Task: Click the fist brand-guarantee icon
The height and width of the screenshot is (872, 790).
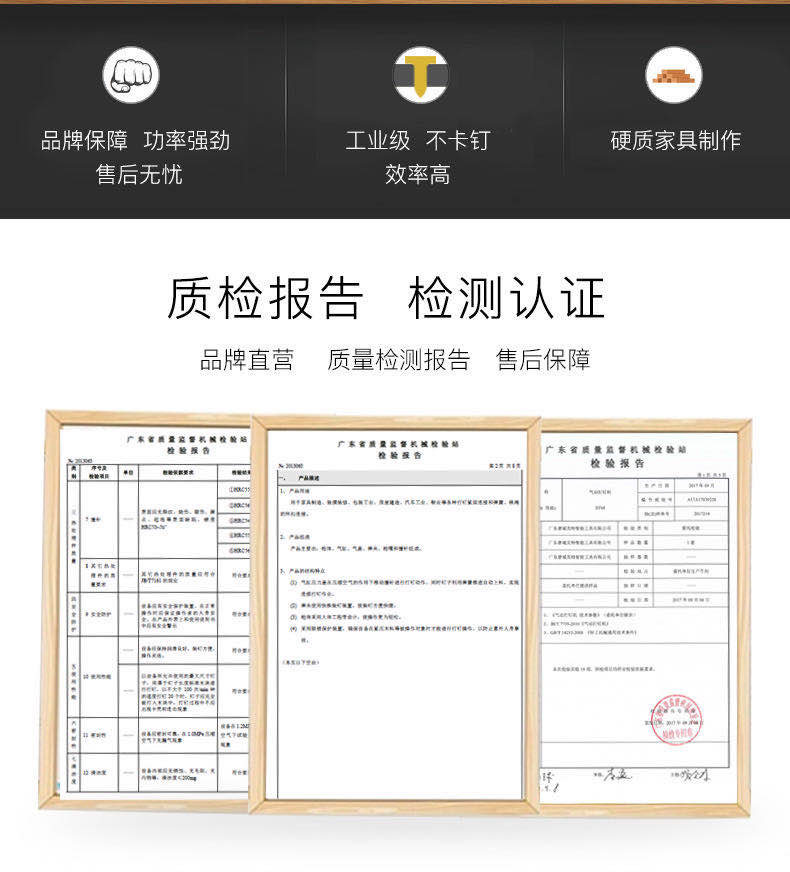Action: (x=131, y=75)
